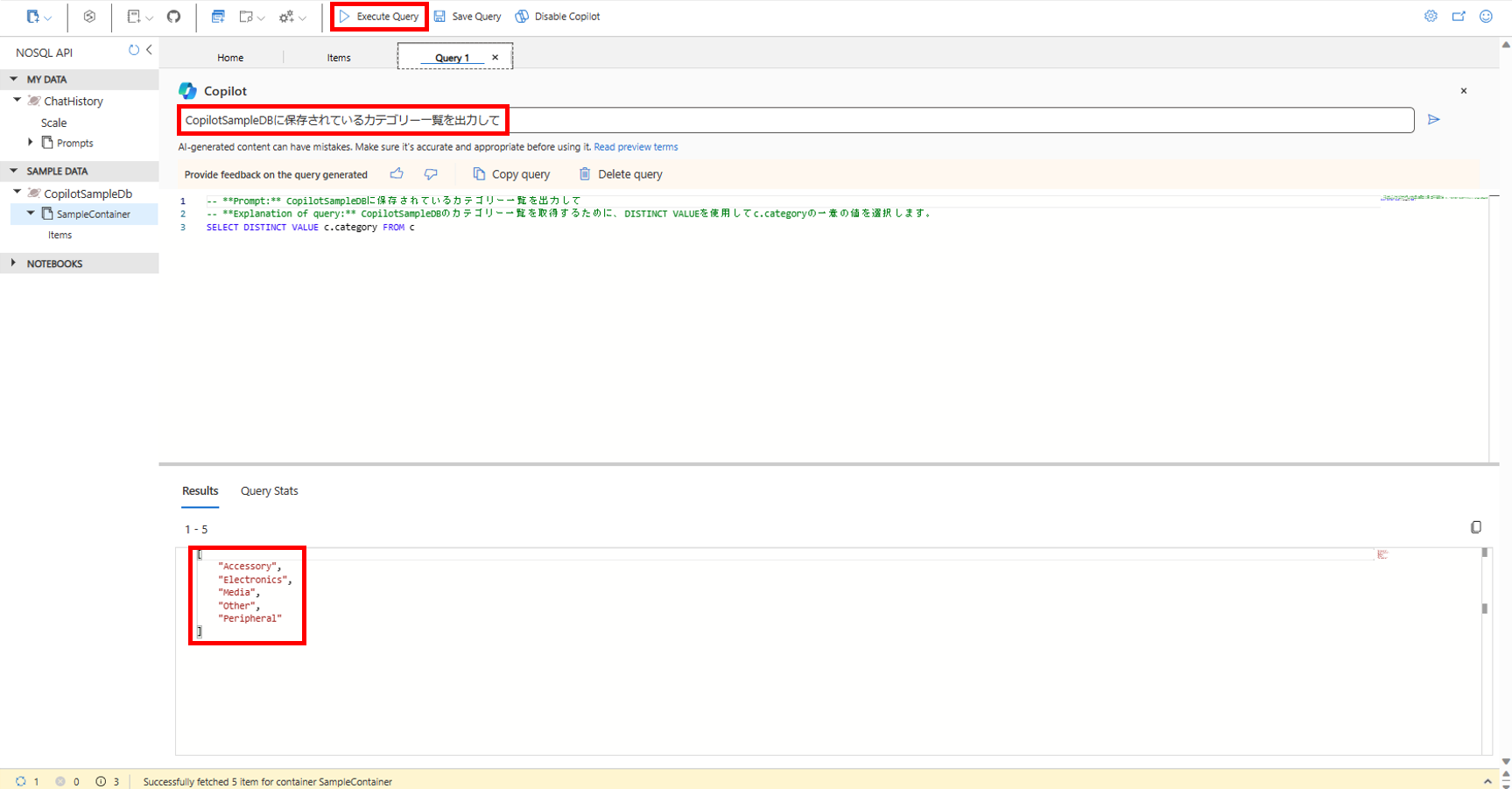Image resolution: width=1512 pixels, height=789 pixels.
Task: Send the Copilot prompt
Action: click(x=1433, y=119)
